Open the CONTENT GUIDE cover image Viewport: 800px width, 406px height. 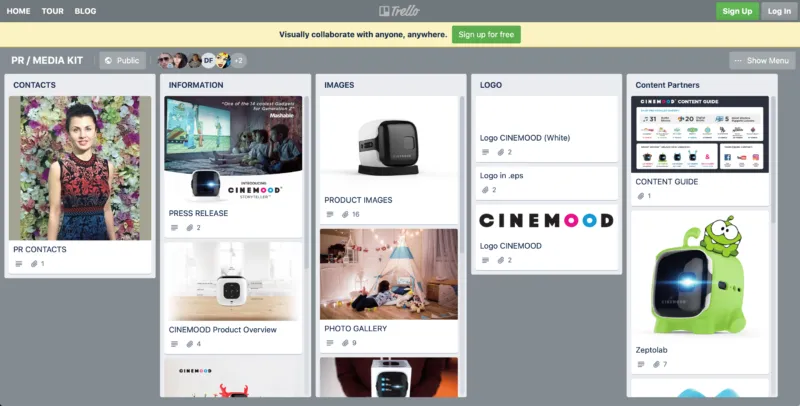[700, 134]
